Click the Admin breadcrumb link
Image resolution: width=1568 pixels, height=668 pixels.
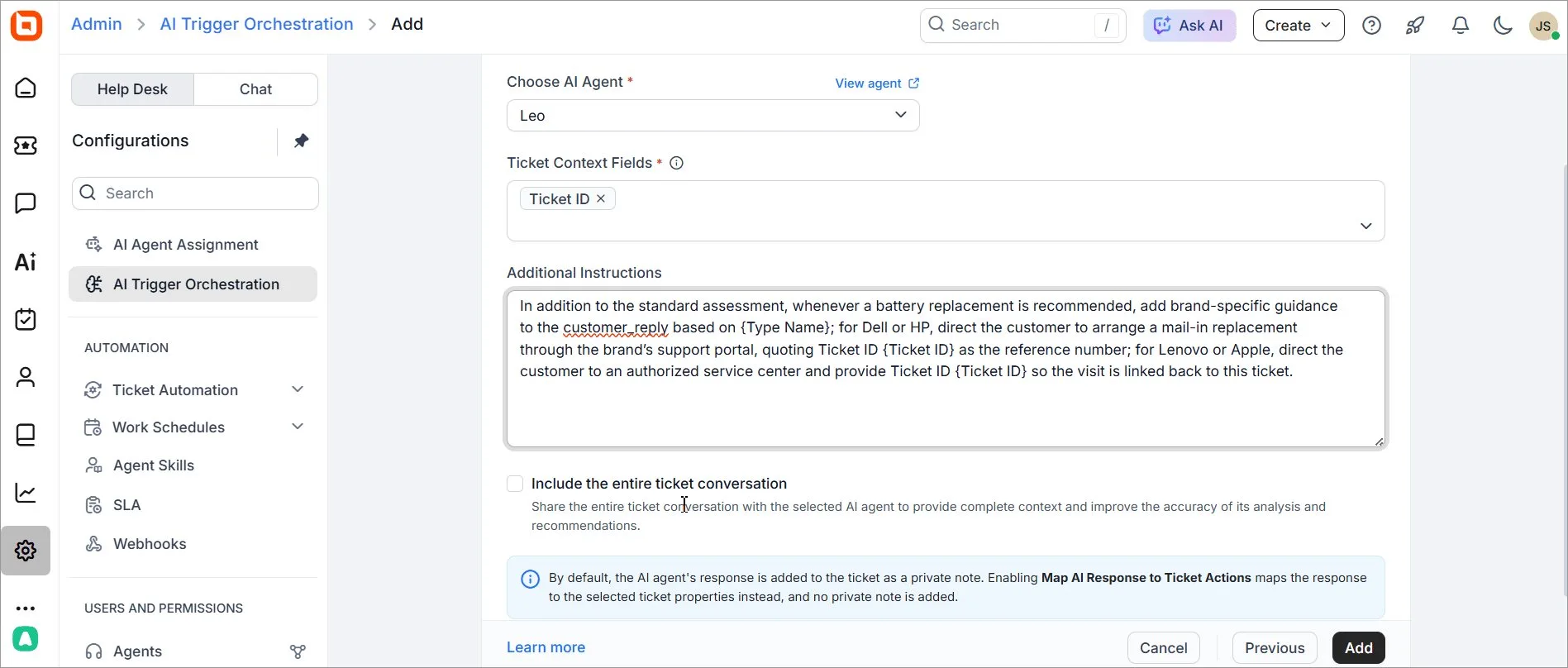point(97,24)
